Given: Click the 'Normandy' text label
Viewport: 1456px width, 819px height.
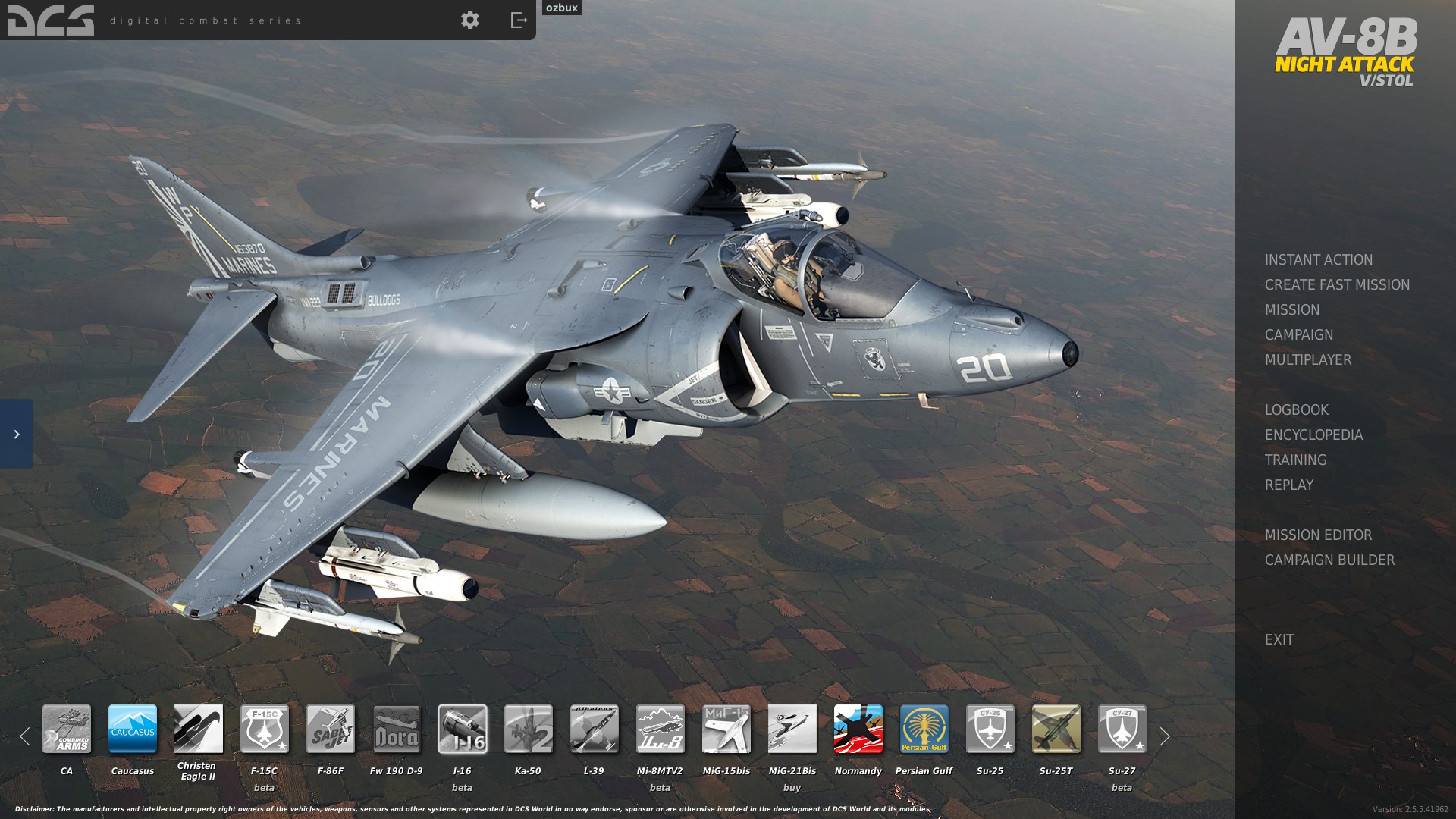Looking at the screenshot, I should [858, 771].
